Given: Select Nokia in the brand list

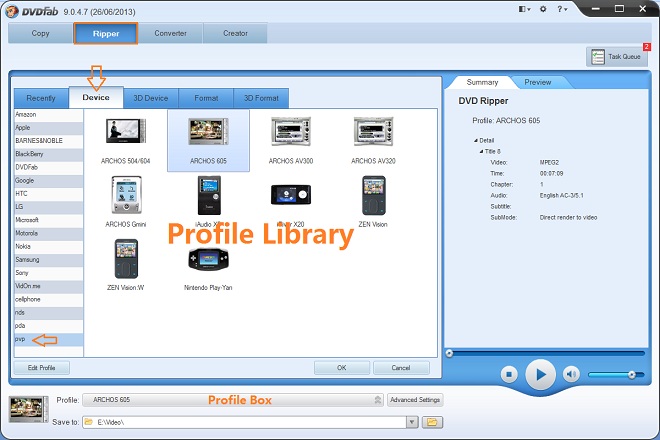Looking at the screenshot, I should [x=48, y=246].
